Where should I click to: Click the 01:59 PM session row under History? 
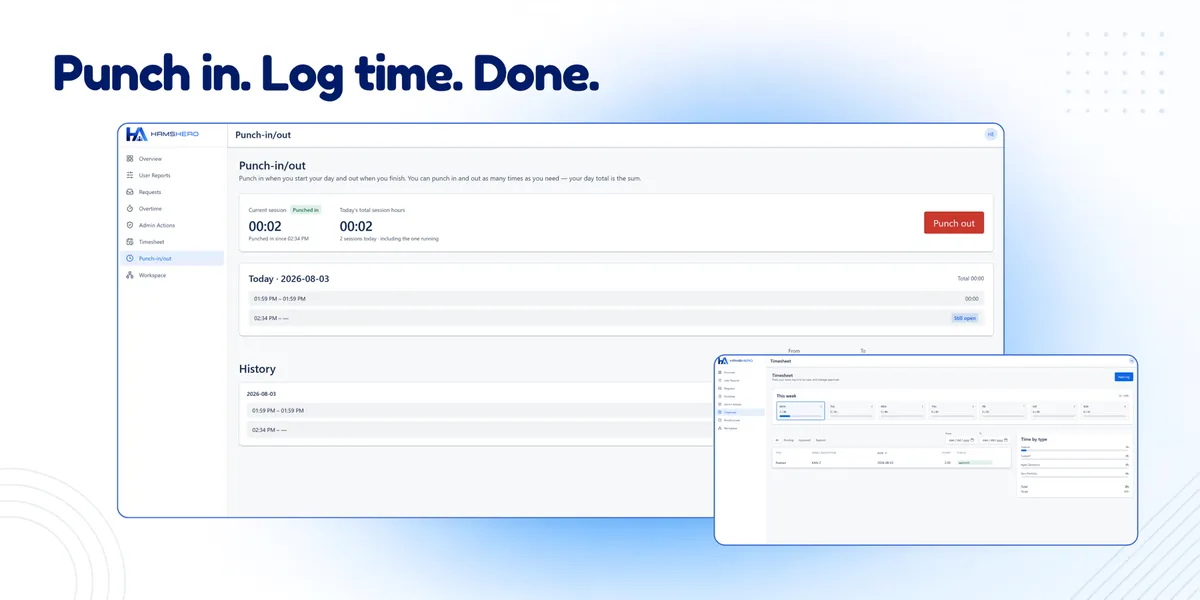pos(481,410)
